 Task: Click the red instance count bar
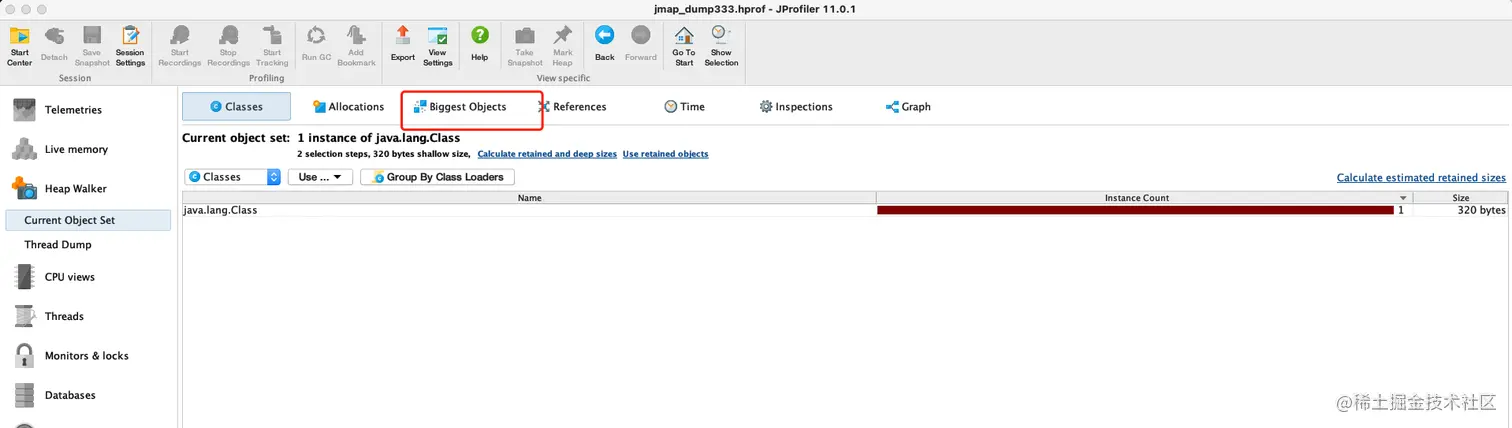click(x=1135, y=211)
